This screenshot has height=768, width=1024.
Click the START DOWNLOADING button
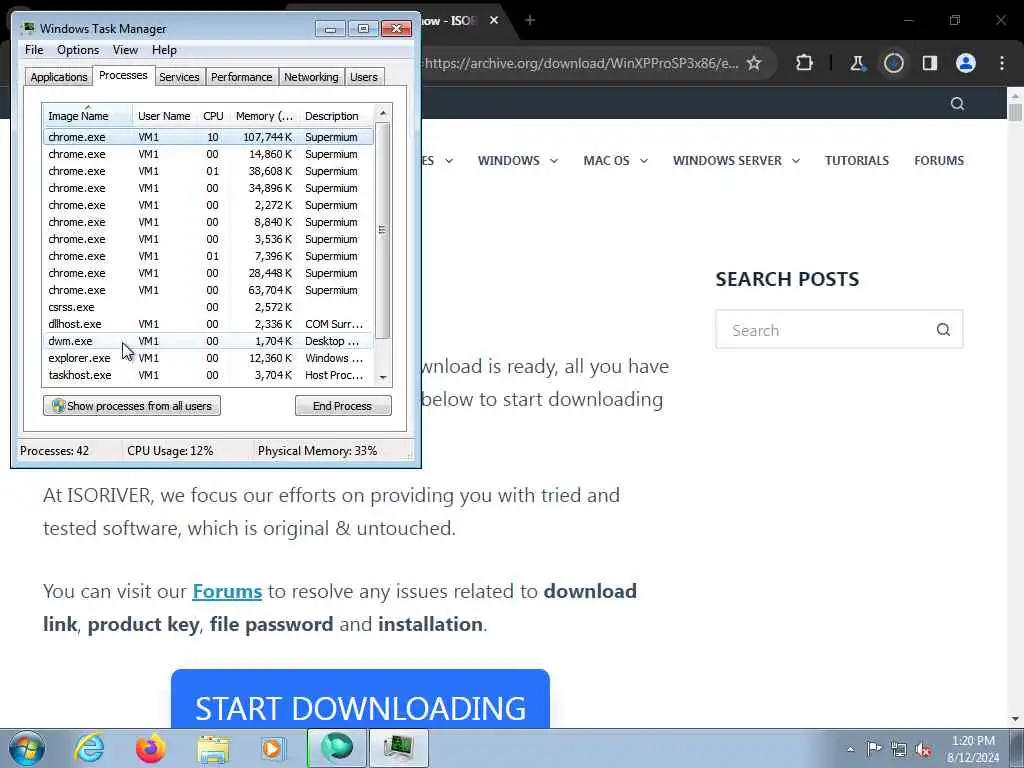(x=360, y=699)
